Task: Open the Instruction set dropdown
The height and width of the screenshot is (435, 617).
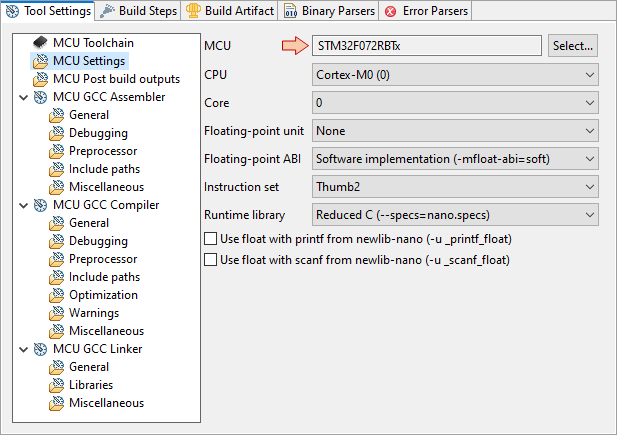Action: tap(455, 187)
